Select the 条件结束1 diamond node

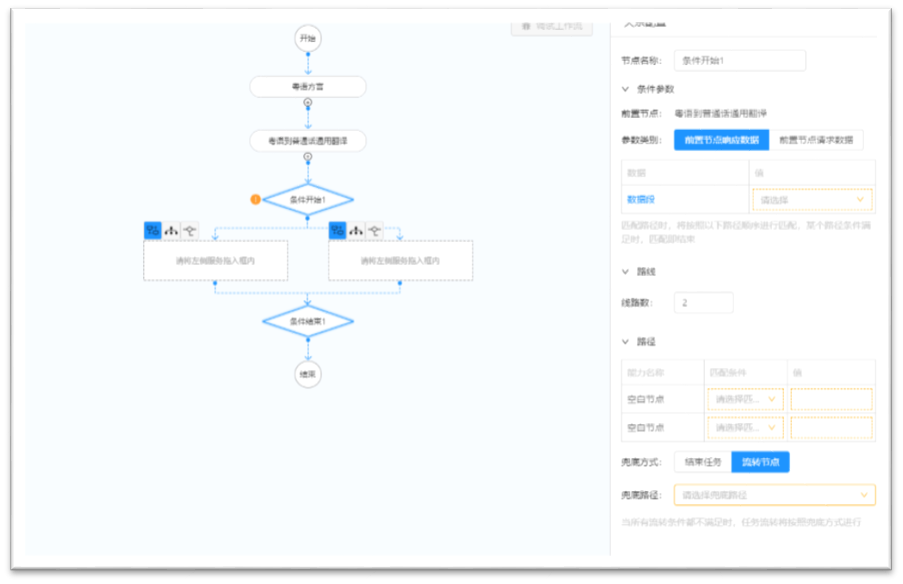[x=308, y=321]
